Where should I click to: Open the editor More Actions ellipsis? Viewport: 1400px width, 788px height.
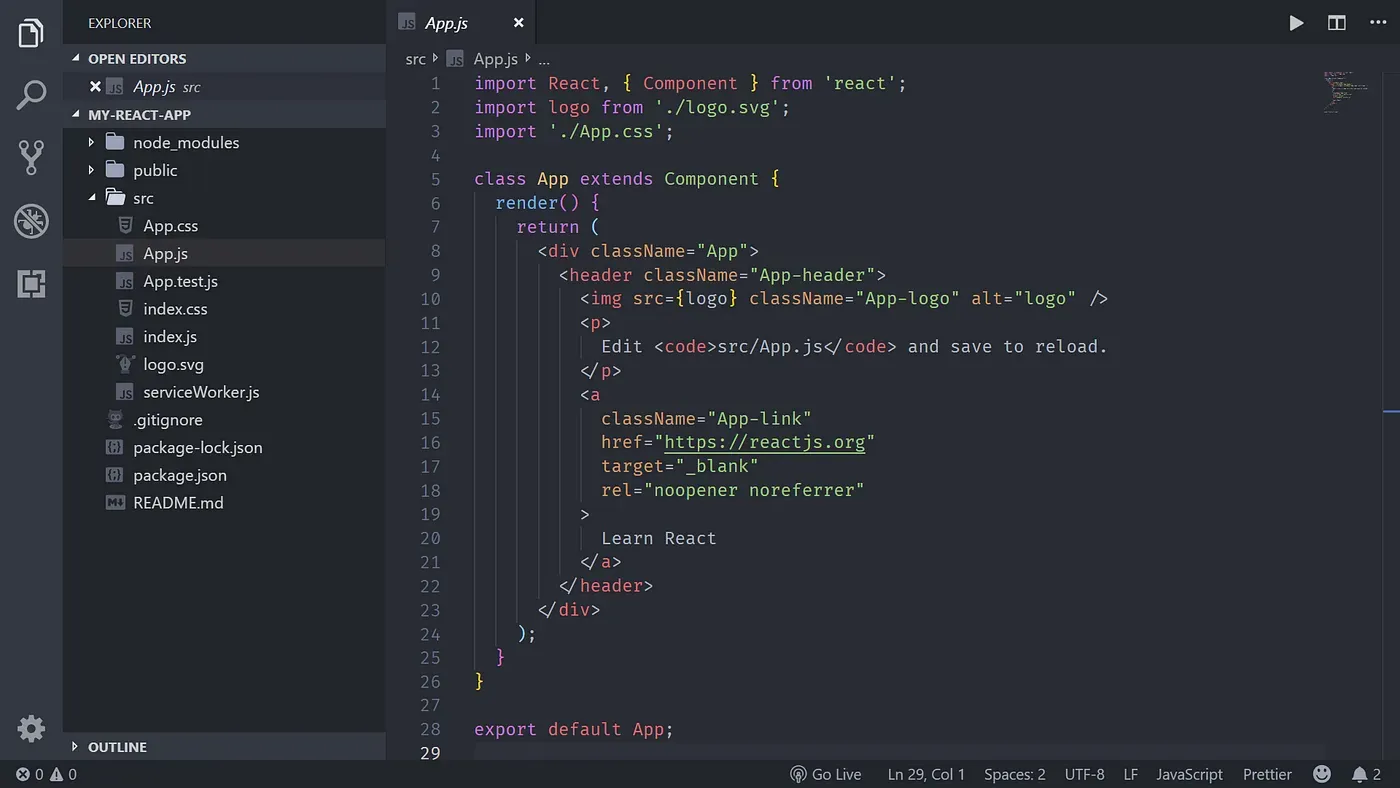pos(1377,23)
